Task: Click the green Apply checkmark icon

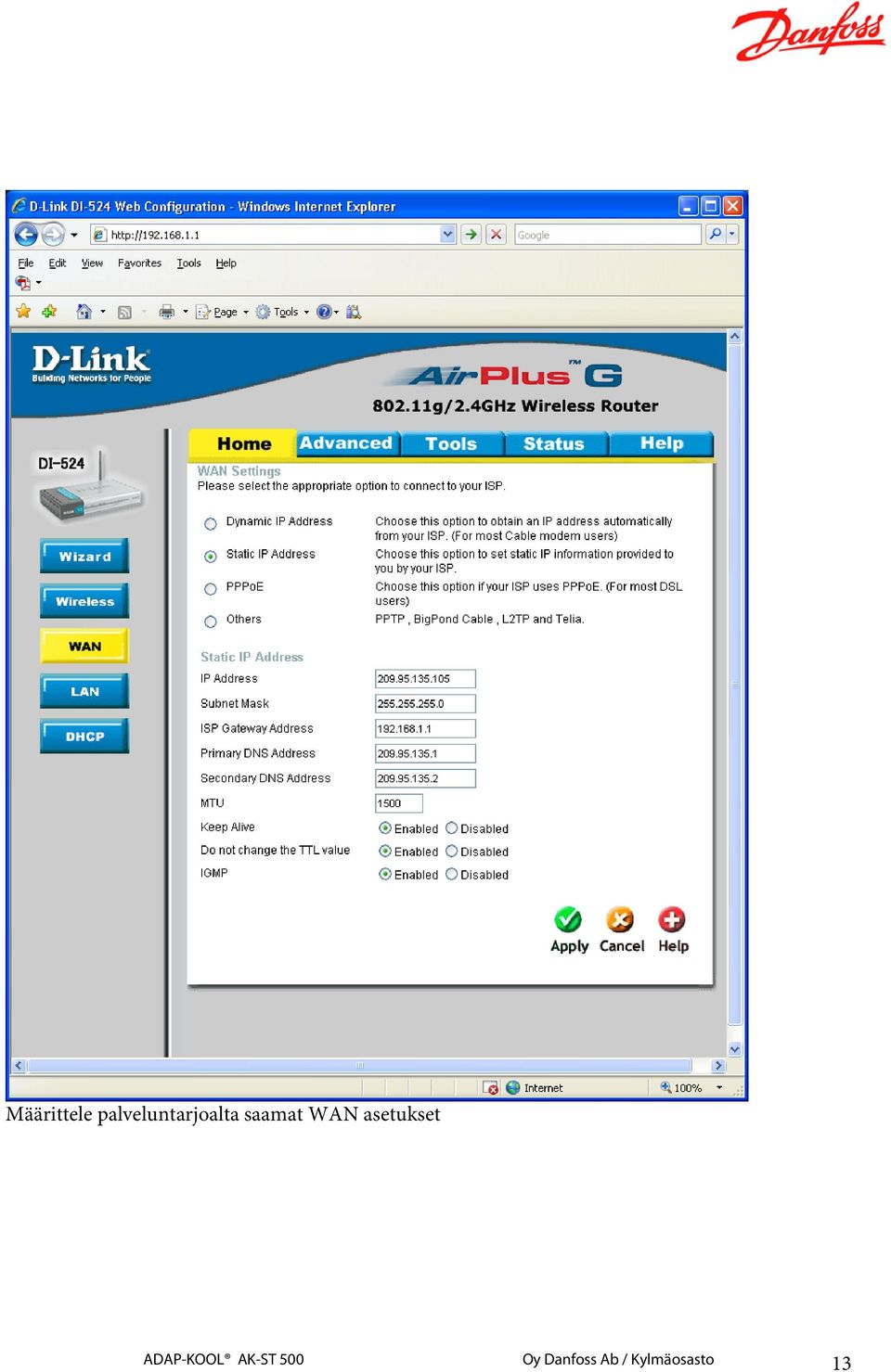Action: coord(568,919)
